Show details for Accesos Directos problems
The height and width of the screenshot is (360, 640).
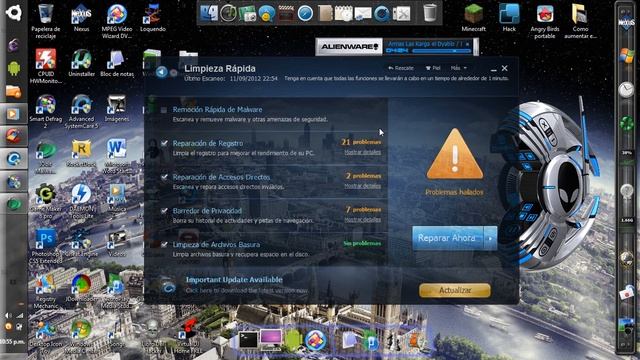click(x=362, y=186)
